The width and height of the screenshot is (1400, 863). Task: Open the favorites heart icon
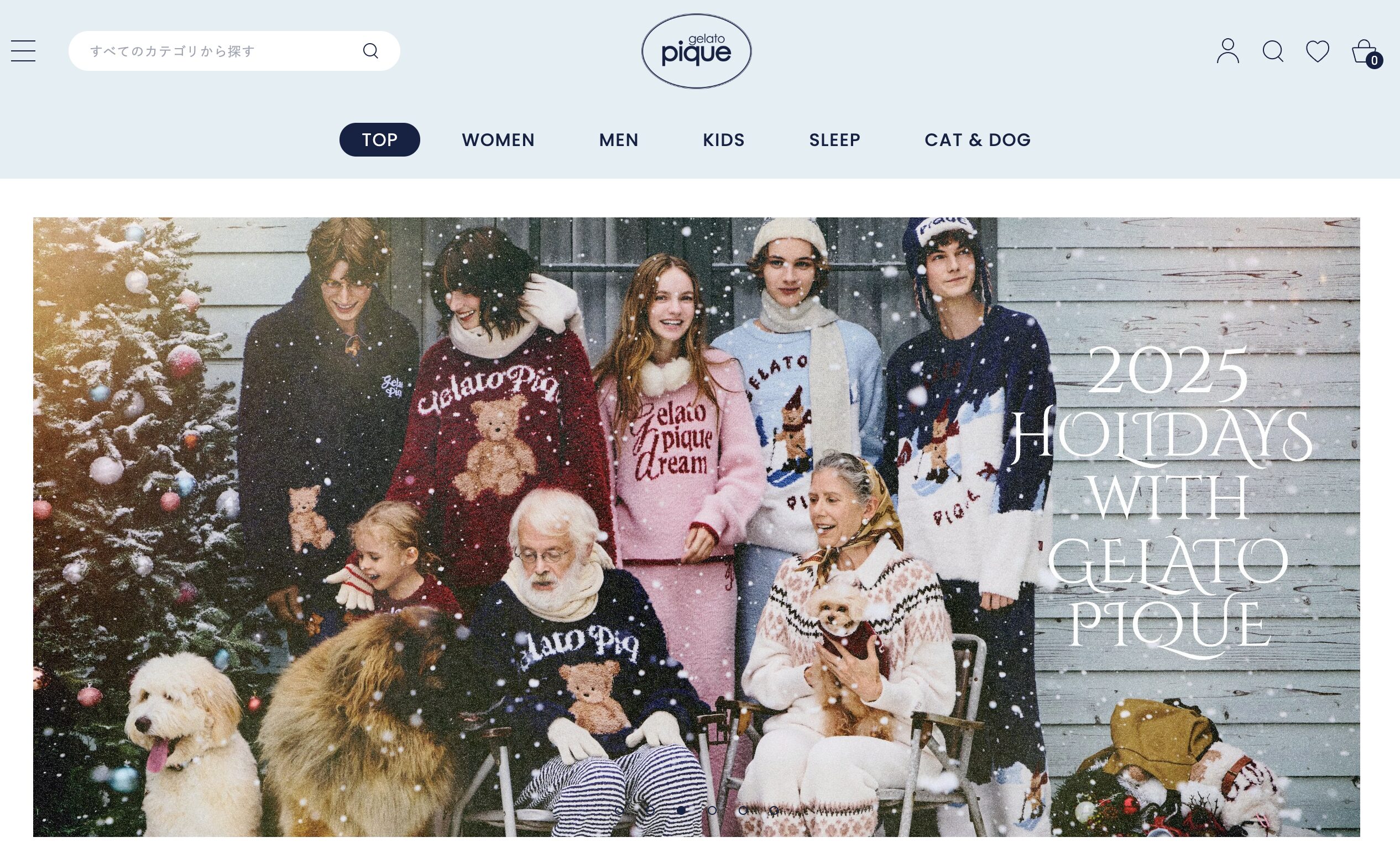pyautogui.click(x=1317, y=51)
